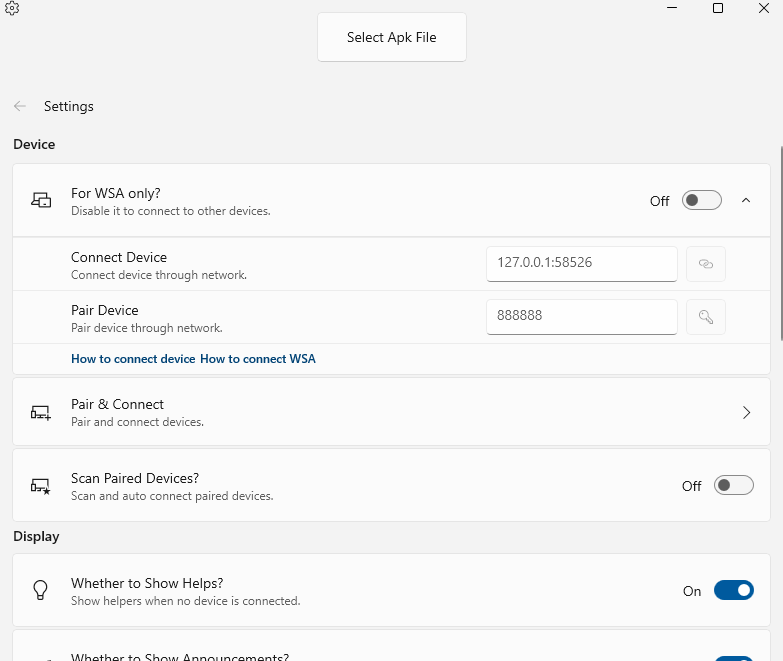
Task: Click the For WSA only device icon
Action: pyautogui.click(x=41, y=200)
